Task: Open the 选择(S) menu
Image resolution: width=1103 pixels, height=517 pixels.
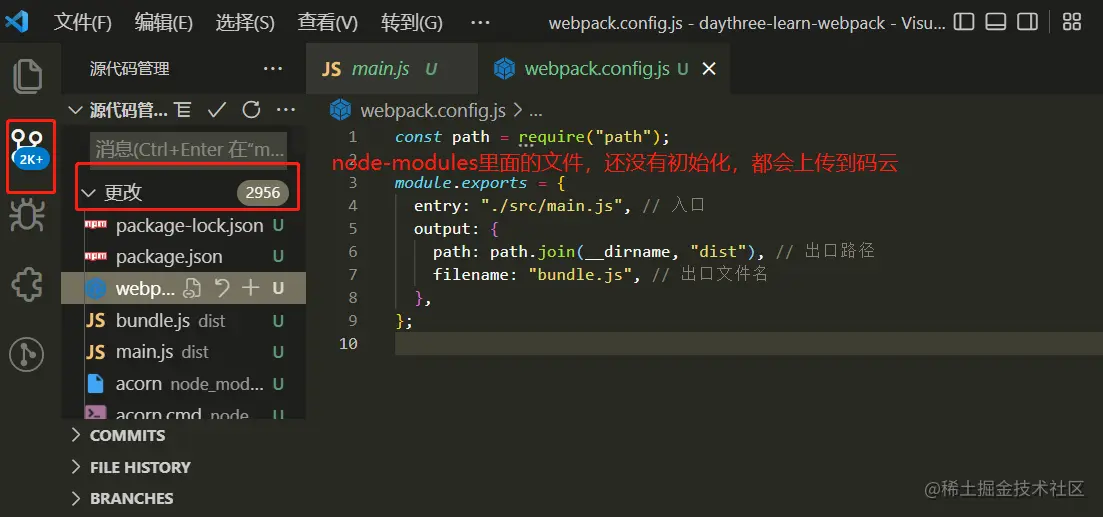Action: [245, 23]
